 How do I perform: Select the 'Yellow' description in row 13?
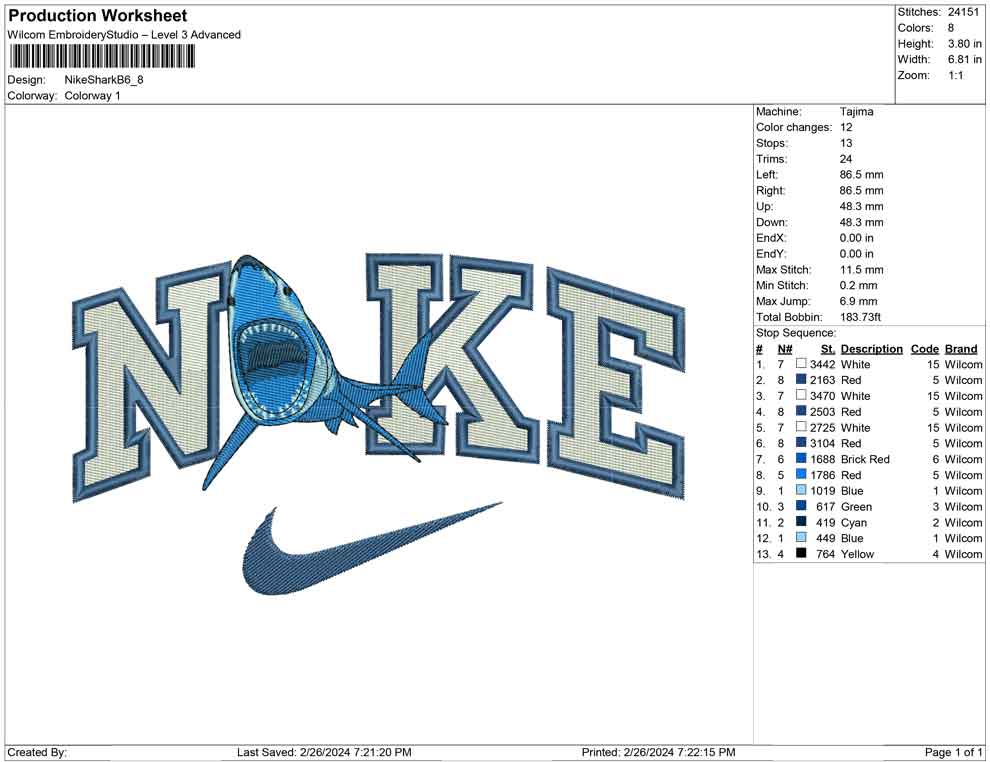[x=857, y=554]
